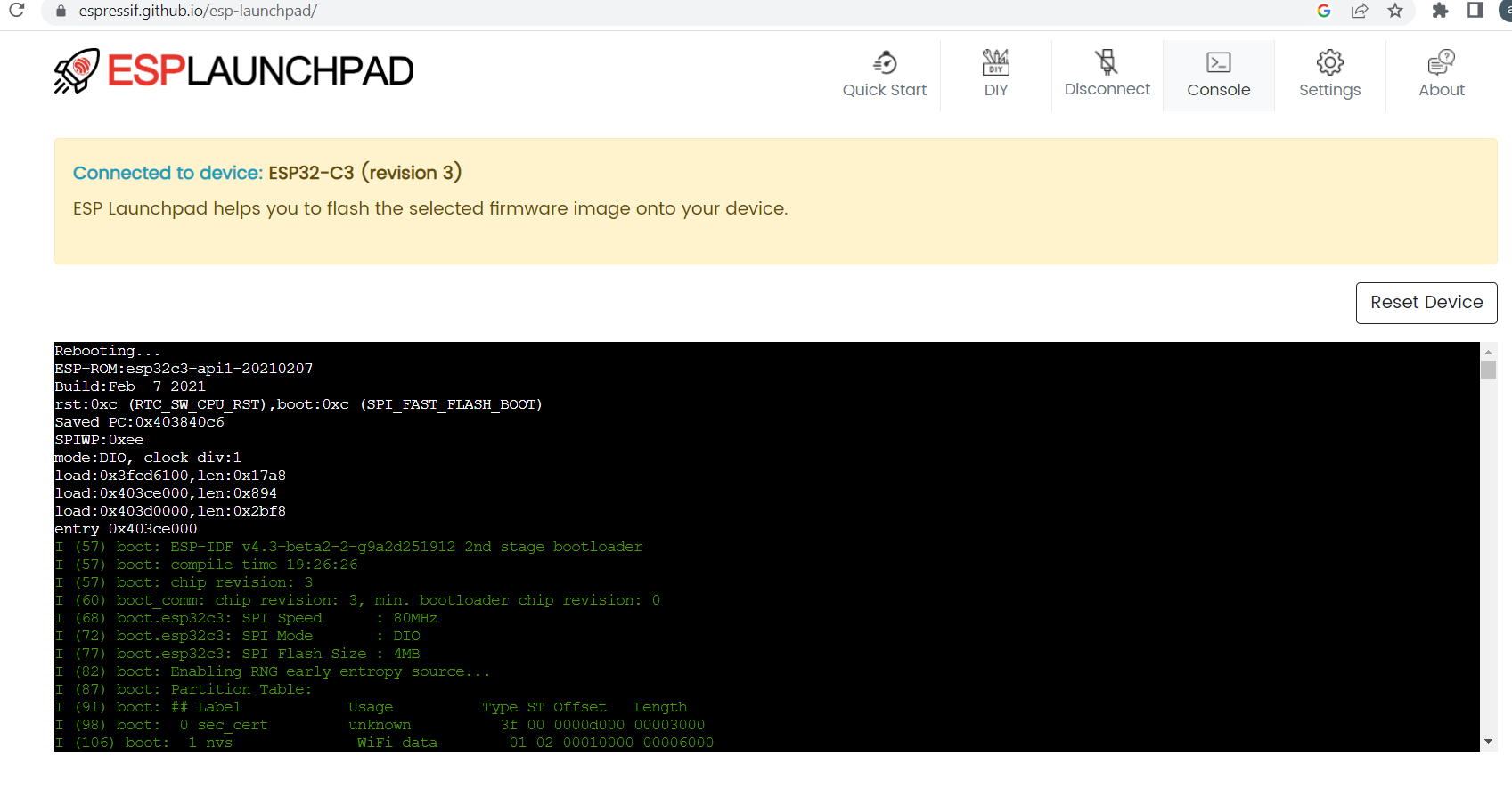
Task: Click the console scrollbar up arrow
Action: 1488,351
